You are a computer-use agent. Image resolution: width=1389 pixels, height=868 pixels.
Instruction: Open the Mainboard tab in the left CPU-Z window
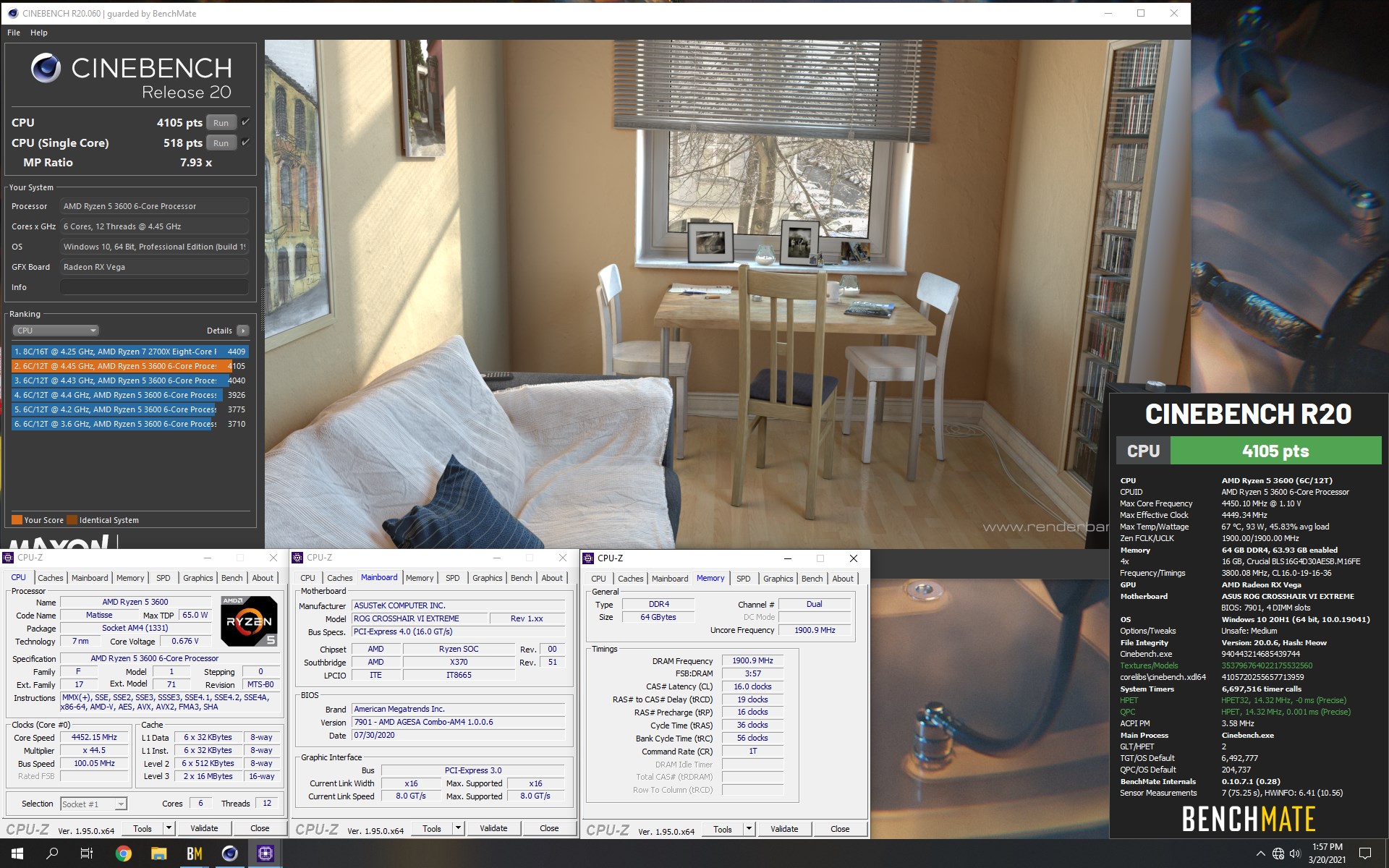[x=90, y=578]
